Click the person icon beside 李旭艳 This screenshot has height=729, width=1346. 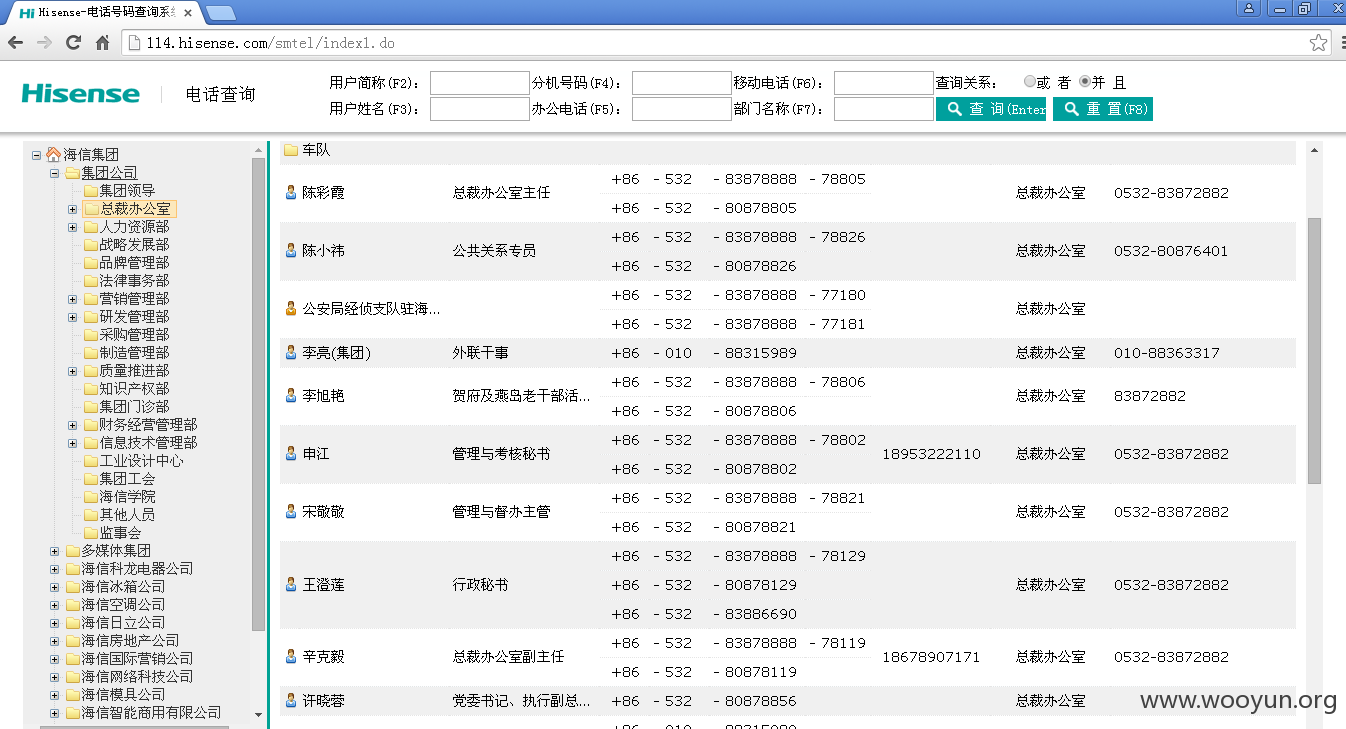(x=291, y=395)
